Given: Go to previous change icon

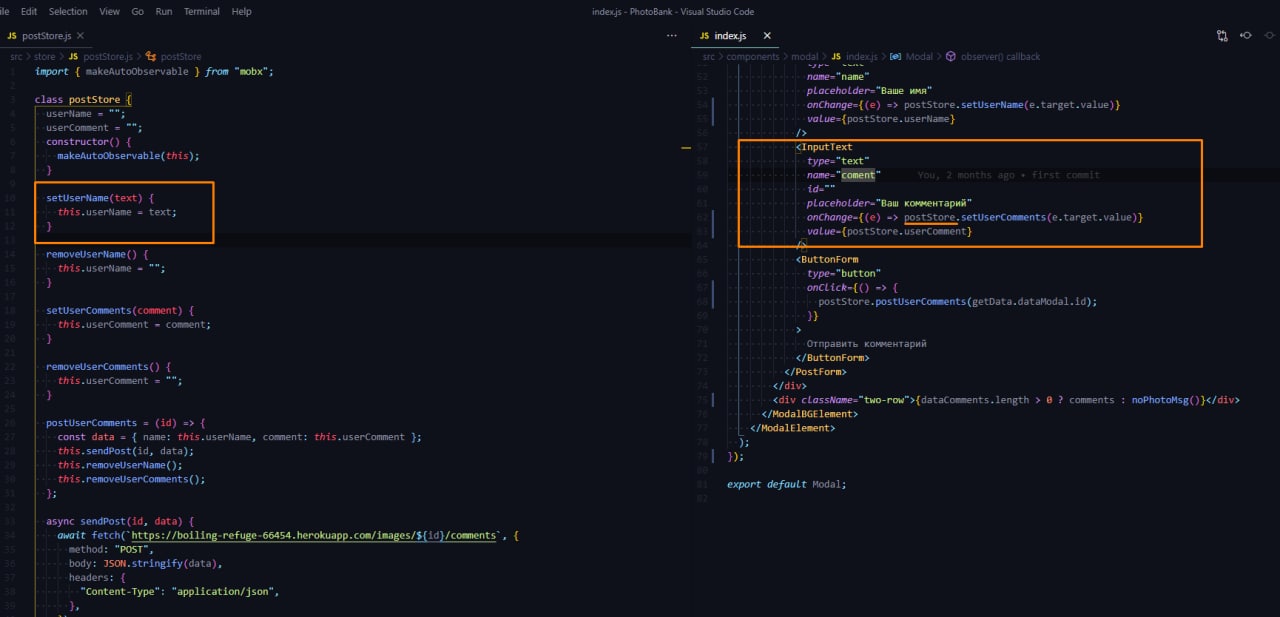Looking at the screenshot, I should 1245,35.
